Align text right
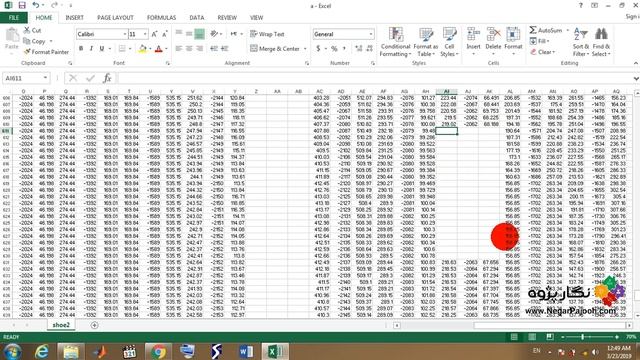 click(199, 49)
